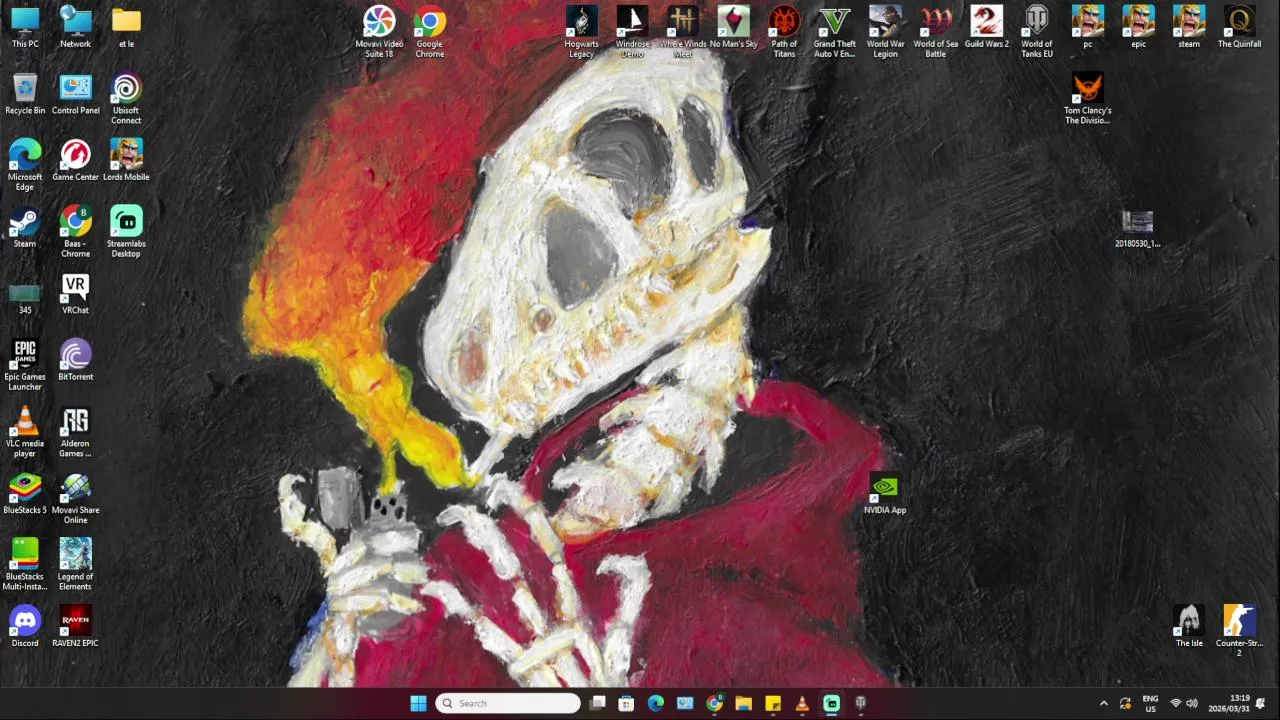Open the Recycle Bin
Screen dimensions: 1280x720
coord(25,94)
